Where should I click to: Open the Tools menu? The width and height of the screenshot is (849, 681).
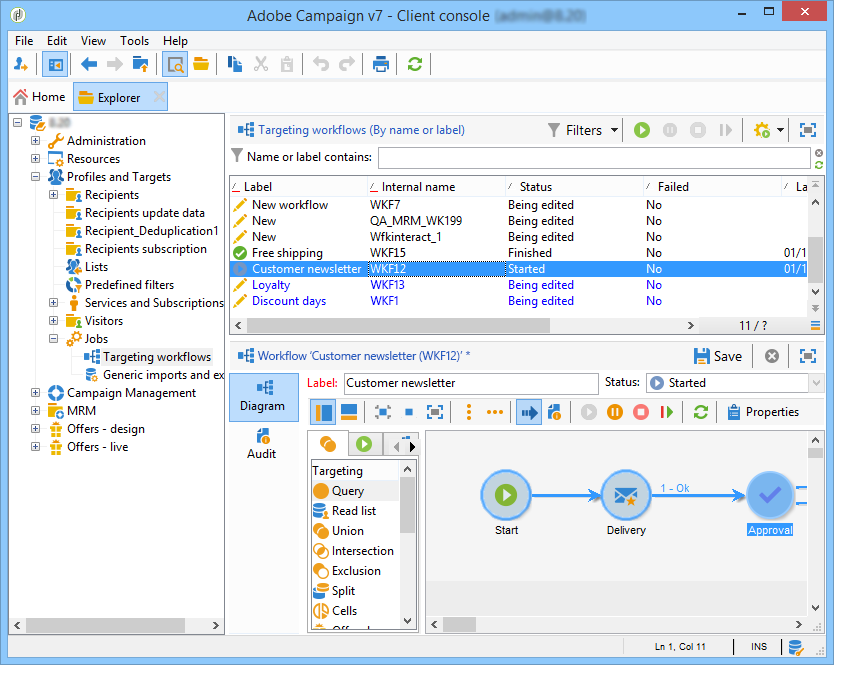136,41
